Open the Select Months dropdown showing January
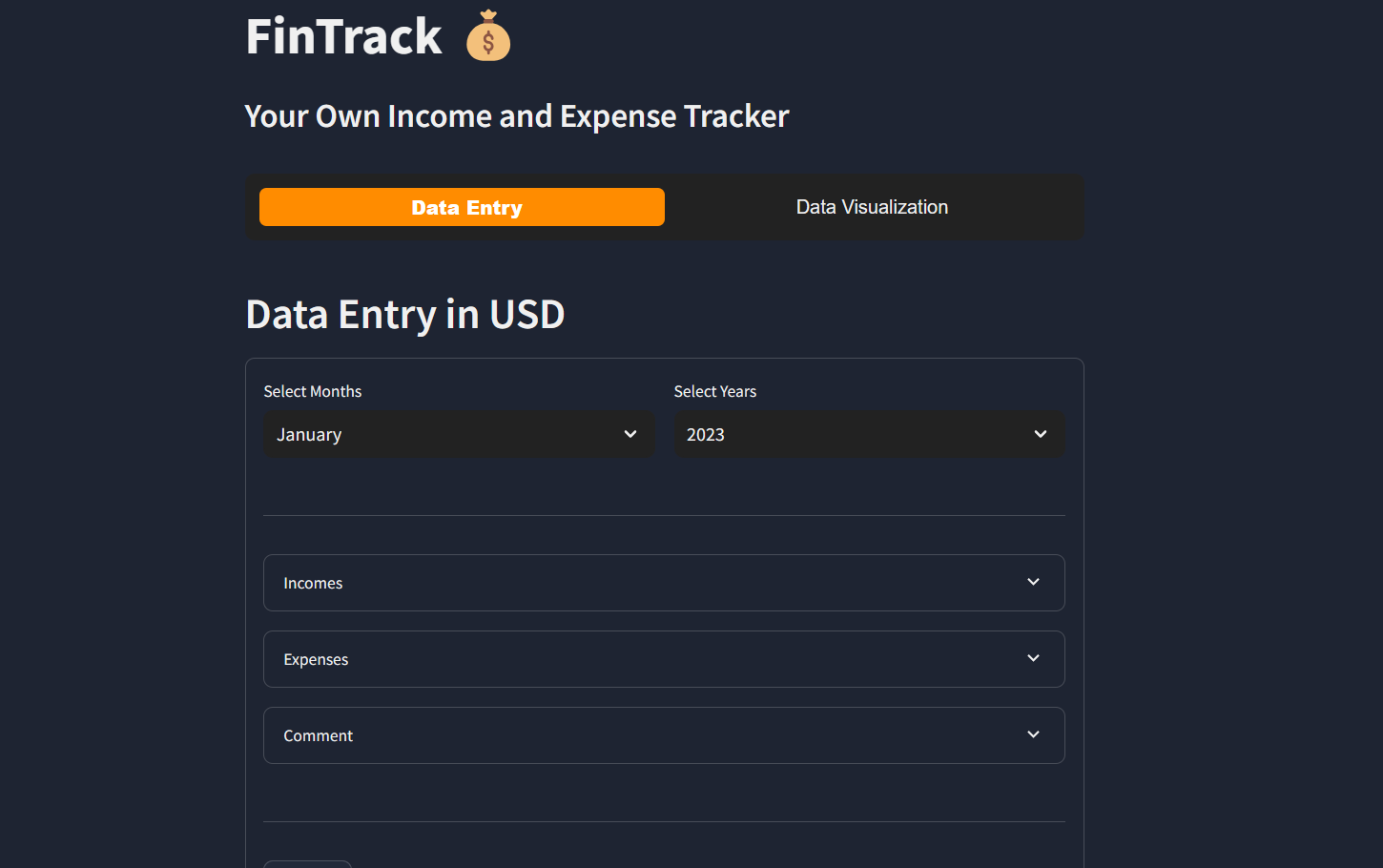This screenshot has height=868, width=1383. 459,434
